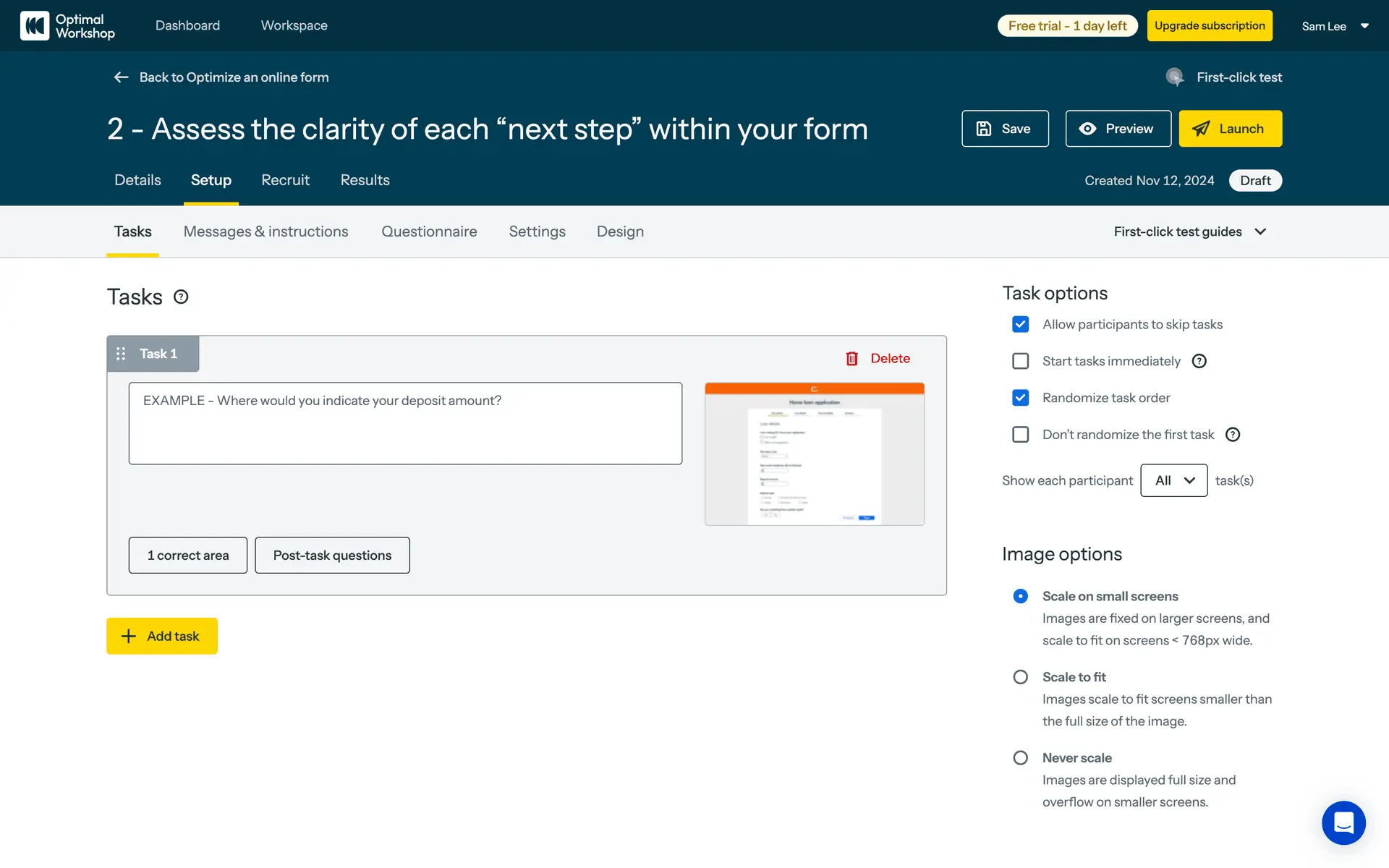Viewport: 1389px width, 868px height.
Task: Click the Tasks help question-mark icon
Action: point(181,297)
